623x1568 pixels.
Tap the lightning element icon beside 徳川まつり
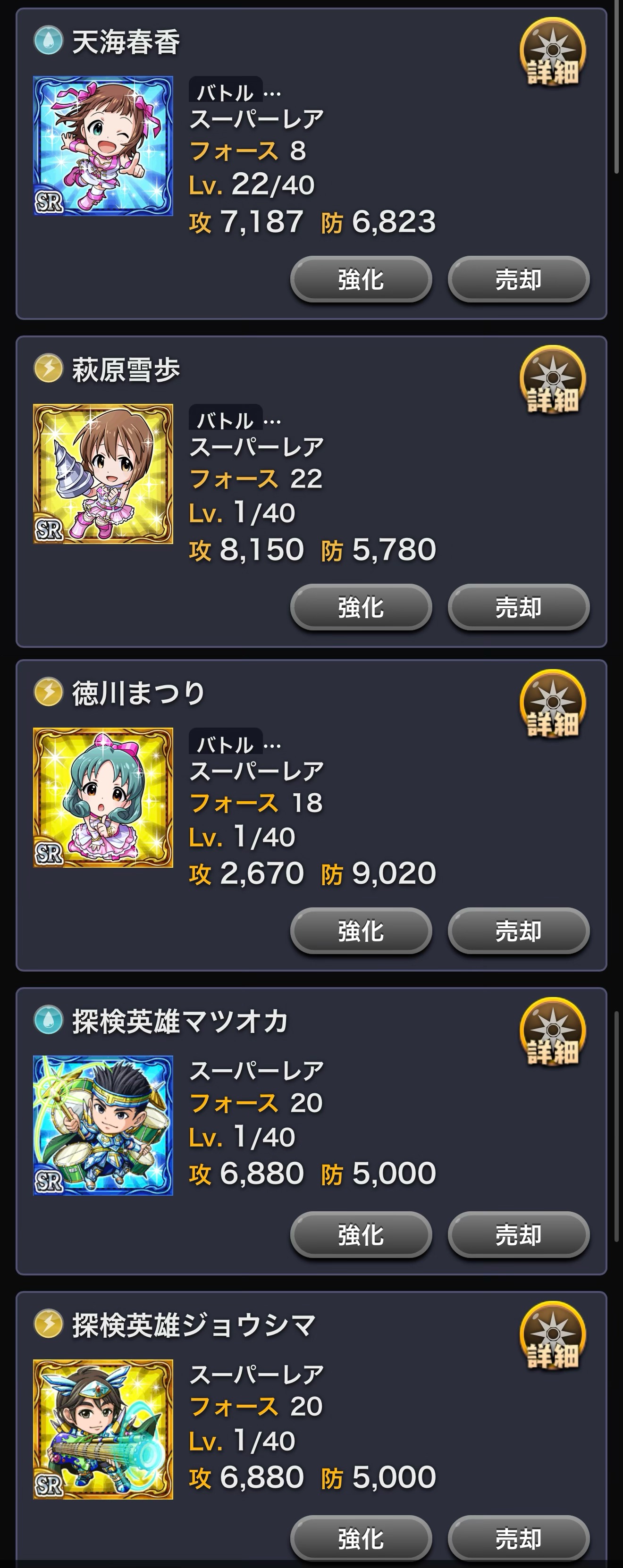click(x=48, y=692)
